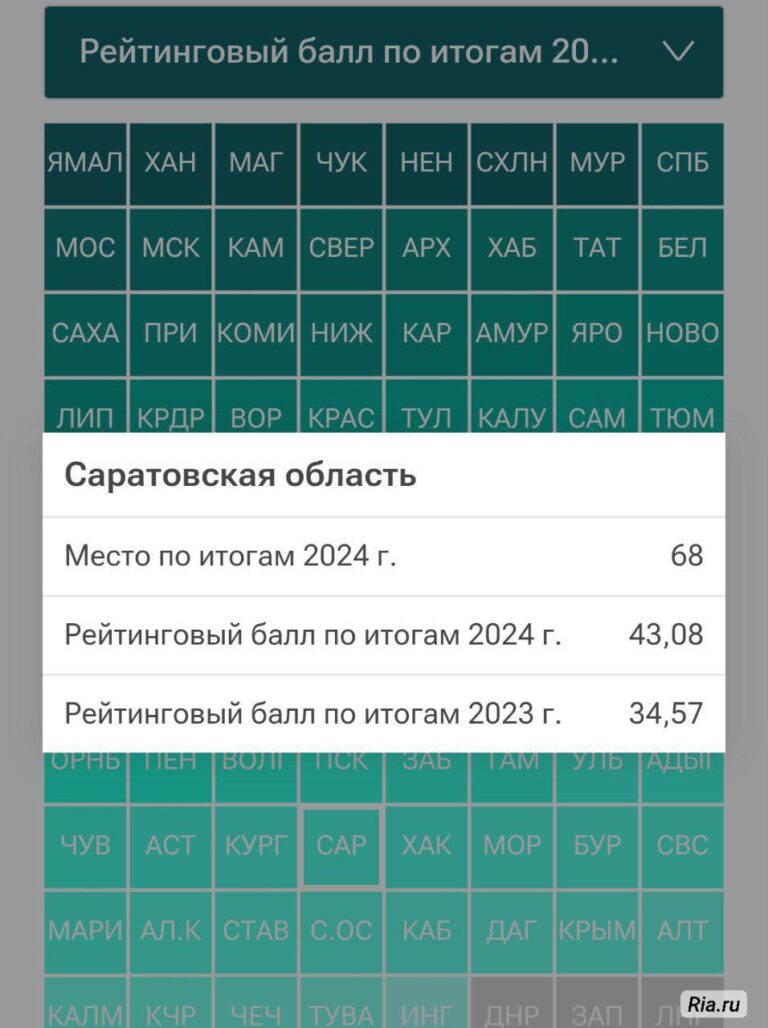Select the СТАВ region cell
The height and width of the screenshot is (1028, 768).
pos(256,931)
